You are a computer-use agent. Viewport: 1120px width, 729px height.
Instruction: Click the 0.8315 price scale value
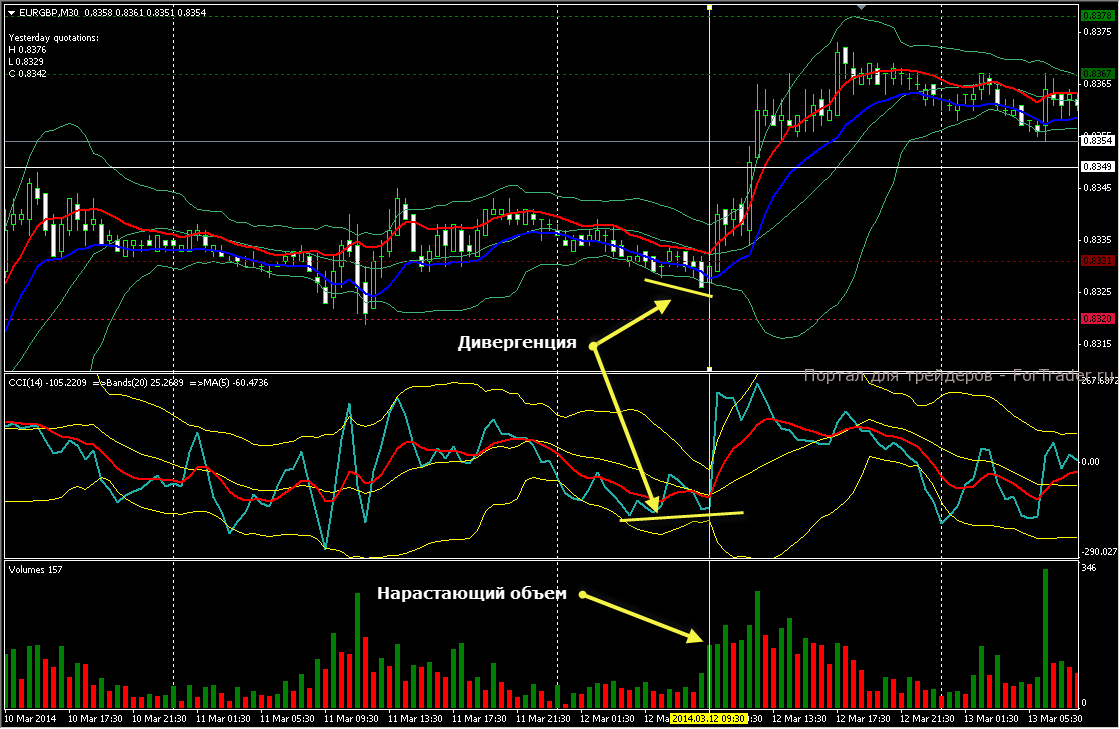coord(1099,343)
